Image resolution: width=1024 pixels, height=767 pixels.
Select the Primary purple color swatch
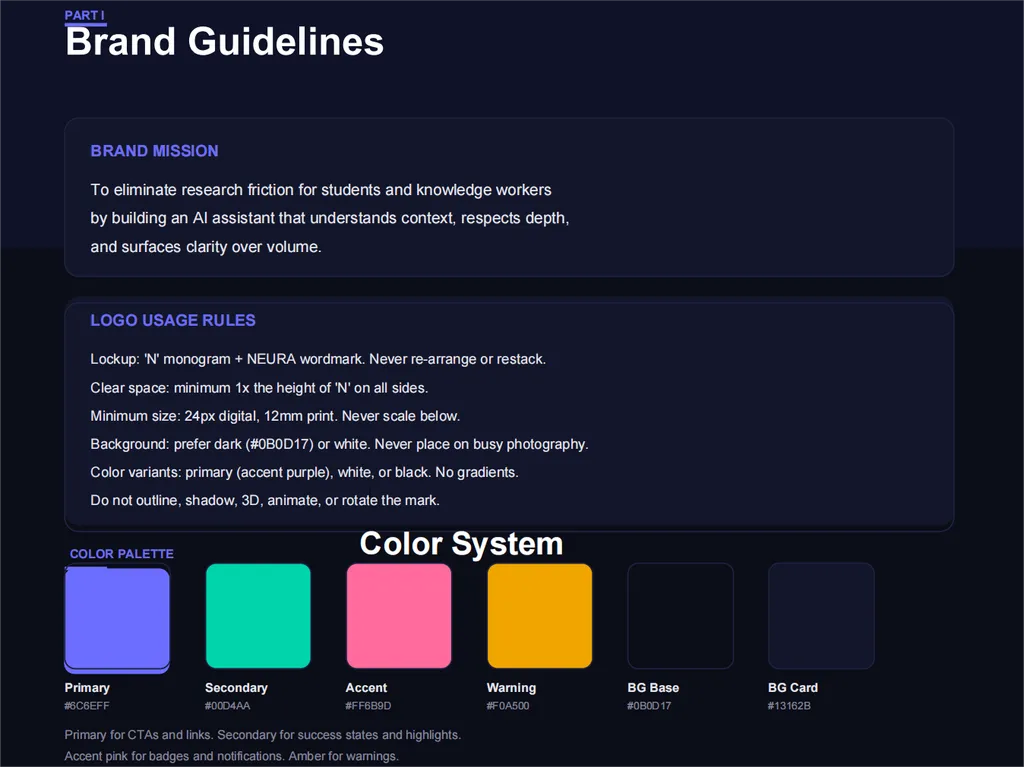pos(117,618)
